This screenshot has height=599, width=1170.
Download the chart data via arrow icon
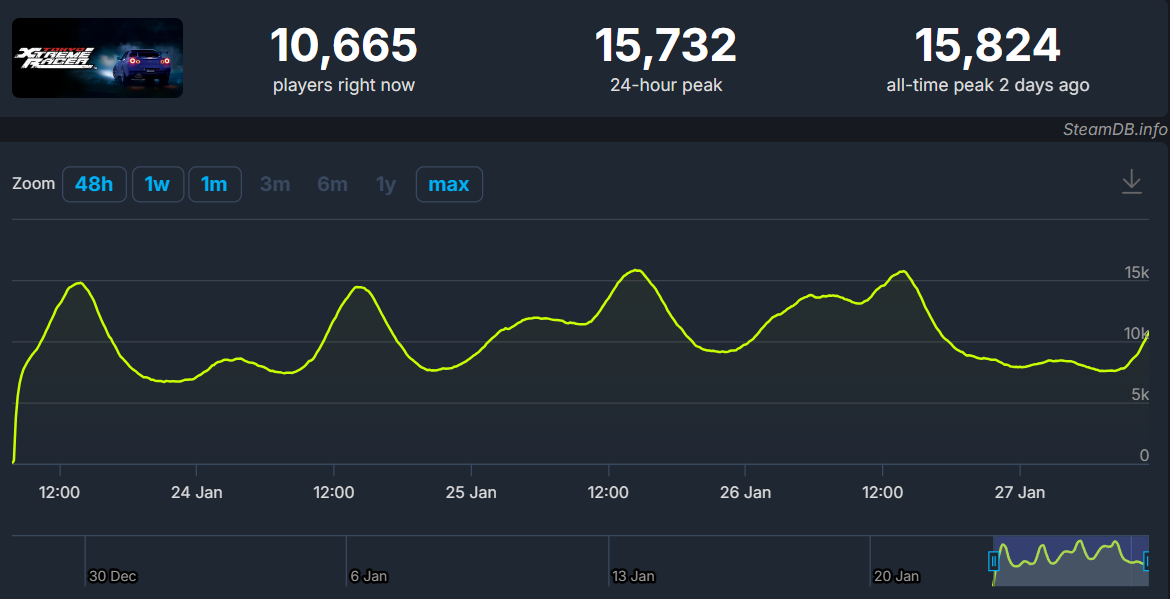(1131, 182)
